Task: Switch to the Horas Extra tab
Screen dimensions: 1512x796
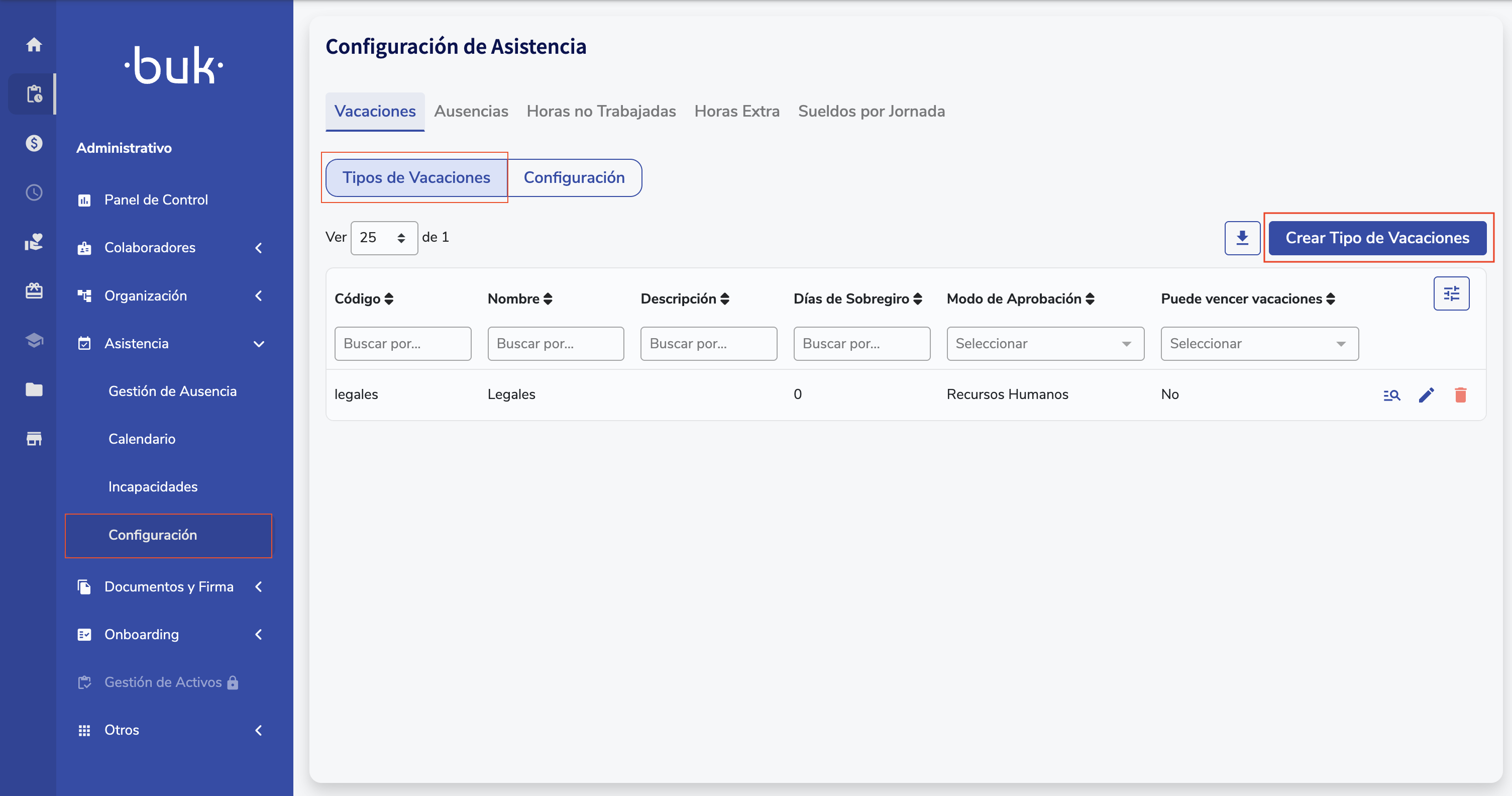Action: [x=736, y=112]
